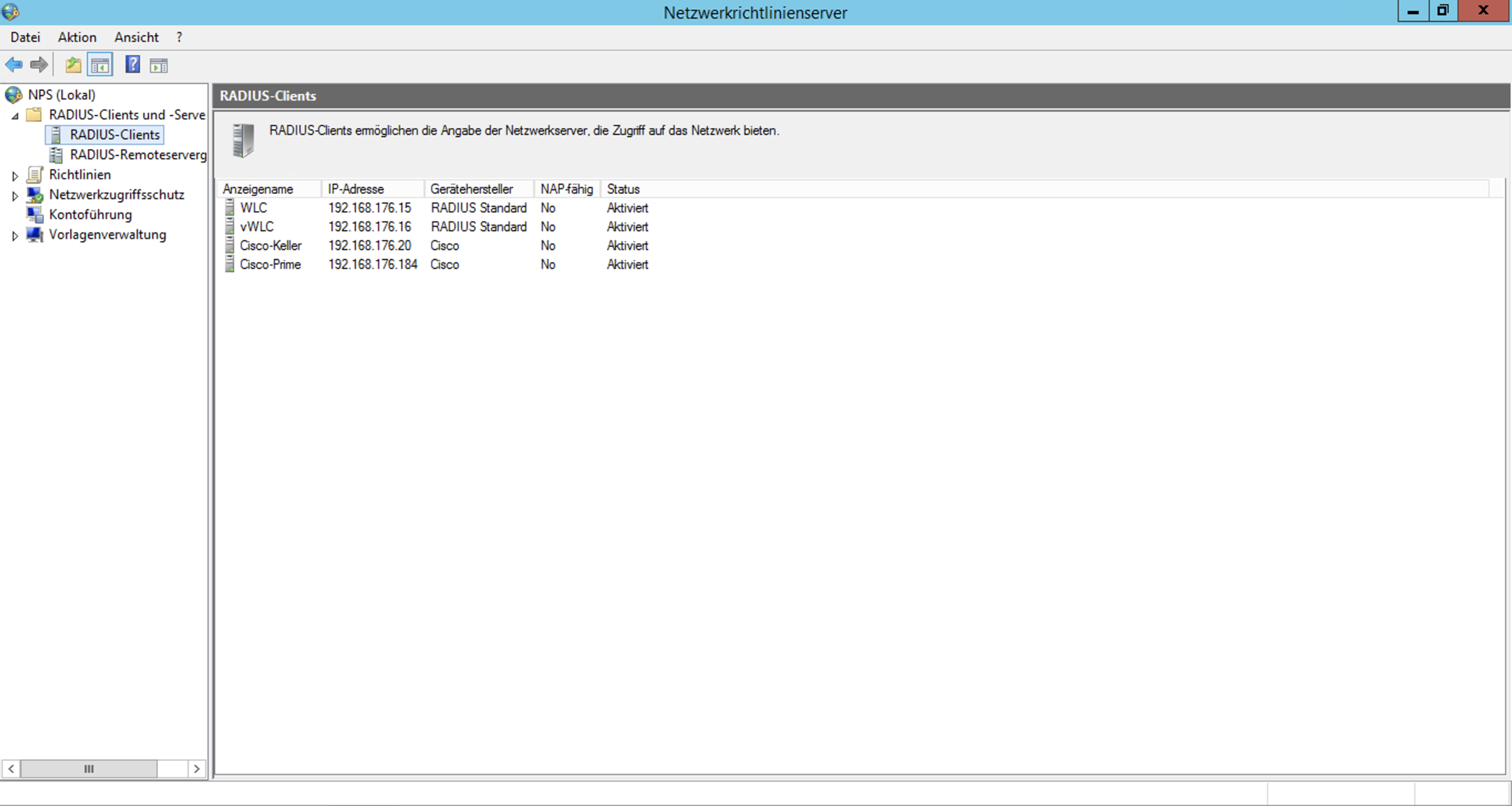Click Aktiviert status in Cisco-Prime row
1512x806 pixels.
628,264
